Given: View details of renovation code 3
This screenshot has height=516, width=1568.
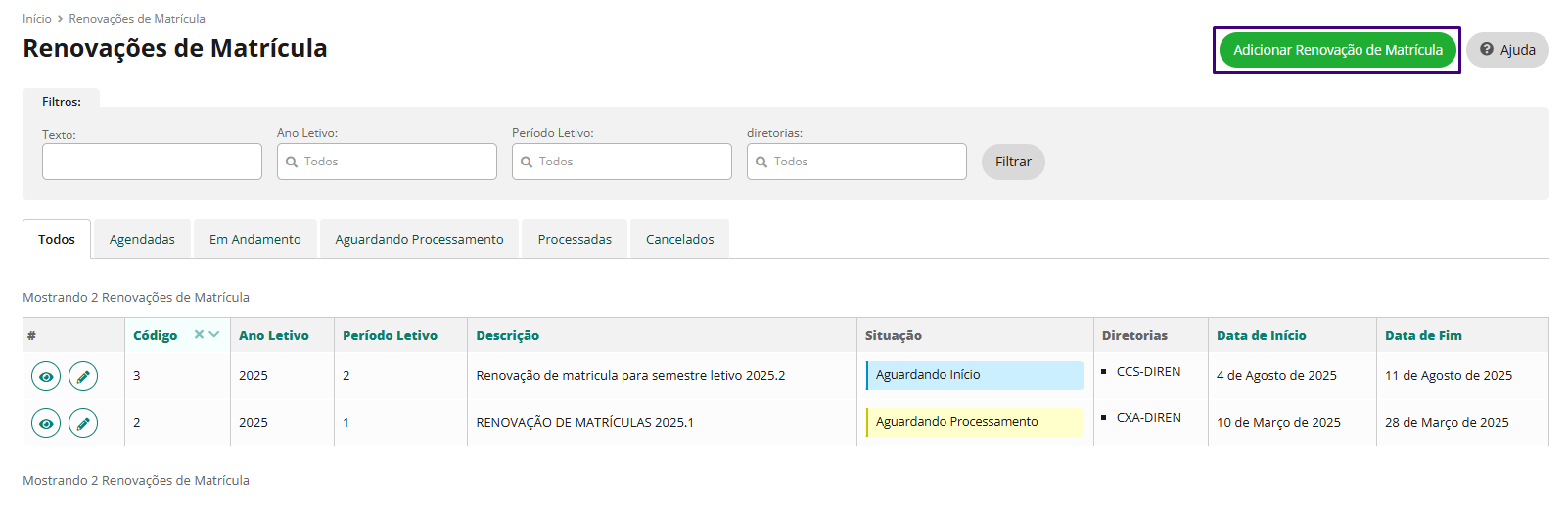Looking at the screenshot, I should (x=46, y=376).
